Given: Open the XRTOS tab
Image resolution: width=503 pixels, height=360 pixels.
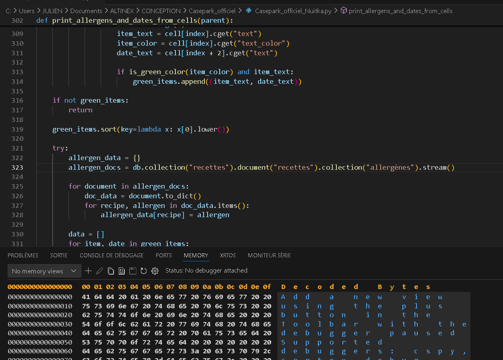Looking at the screenshot, I should coord(228,255).
